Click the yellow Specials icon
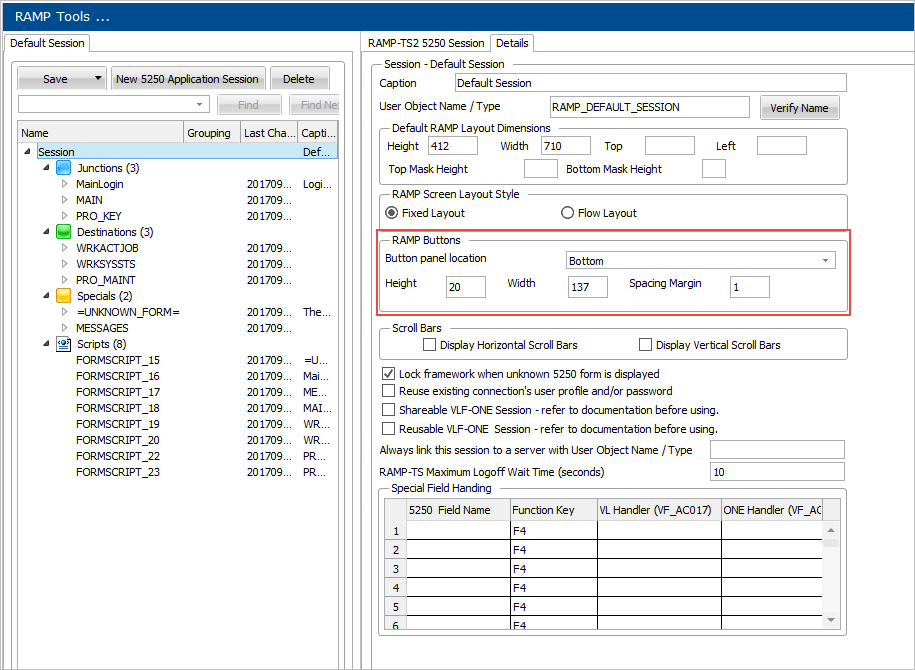This screenshot has width=915, height=670. [x=64, y=296]
